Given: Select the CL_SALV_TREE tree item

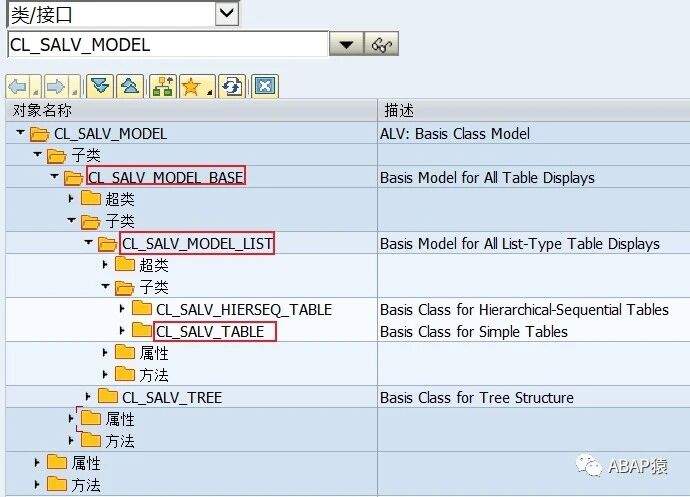Looking at the screenshot, I should tap(172, 398).
